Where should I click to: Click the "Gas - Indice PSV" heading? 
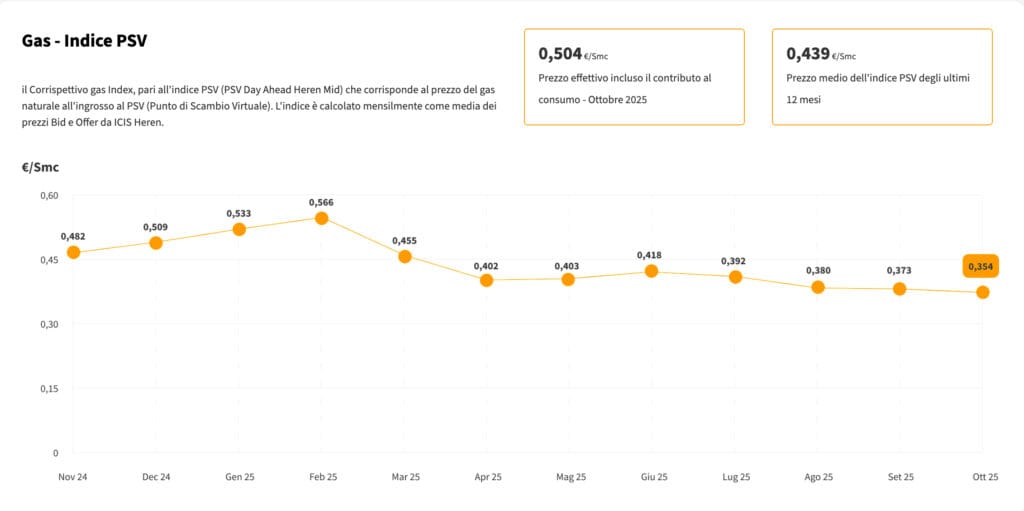pyautogui.click(x=85, y=41)
